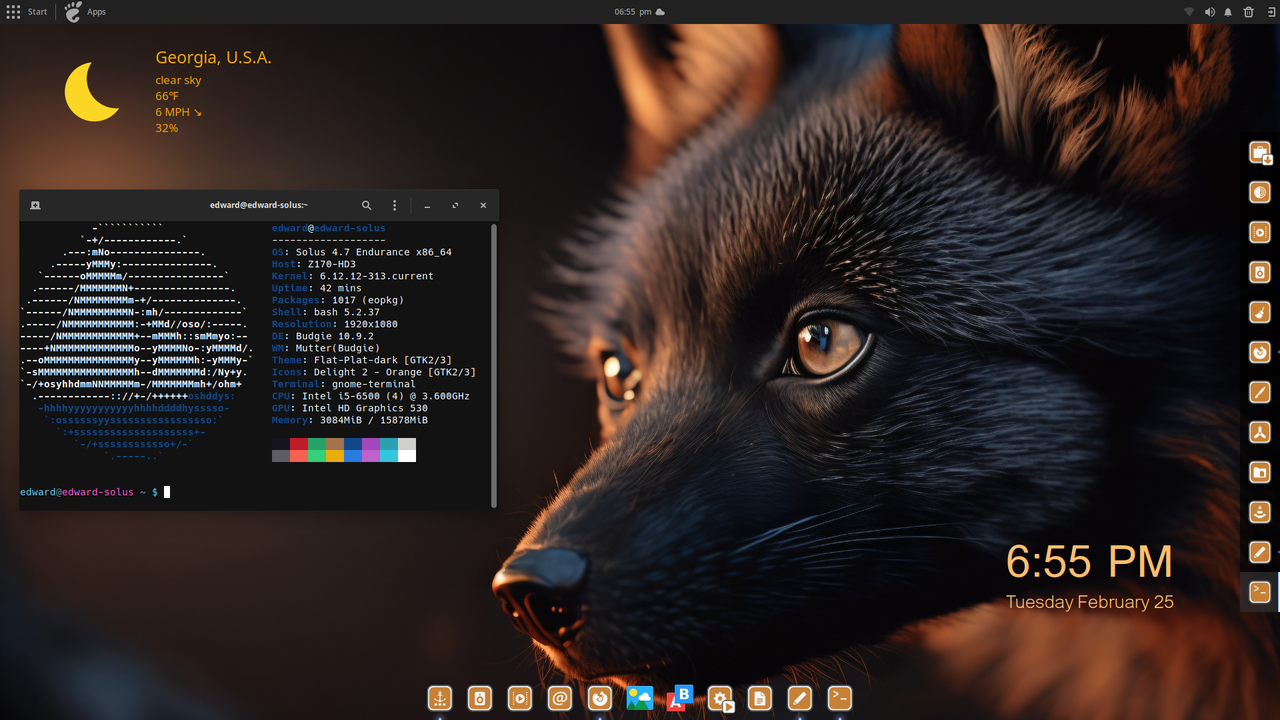Click the Host line Z170-HD3
Viewport: 1280px width, 720px height.
(x=314, y=264)
